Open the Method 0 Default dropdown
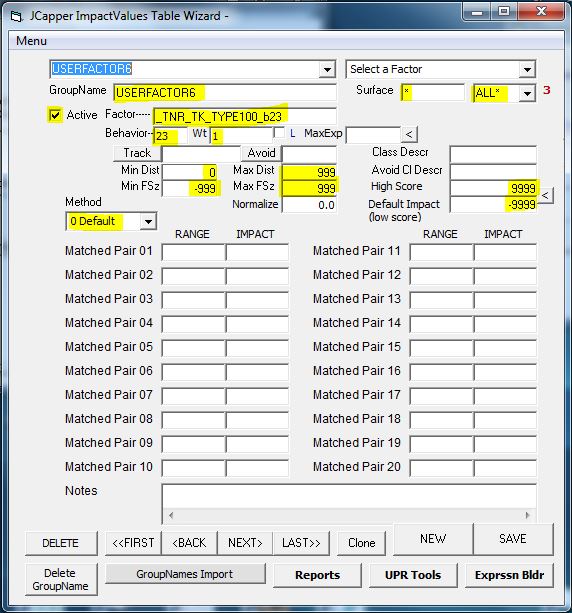Viewport: 572px width, 613px height. click(148, 221)
